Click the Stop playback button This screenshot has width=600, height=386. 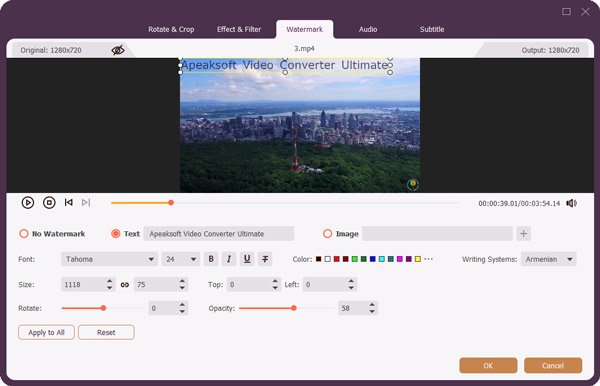click(49, 202)
